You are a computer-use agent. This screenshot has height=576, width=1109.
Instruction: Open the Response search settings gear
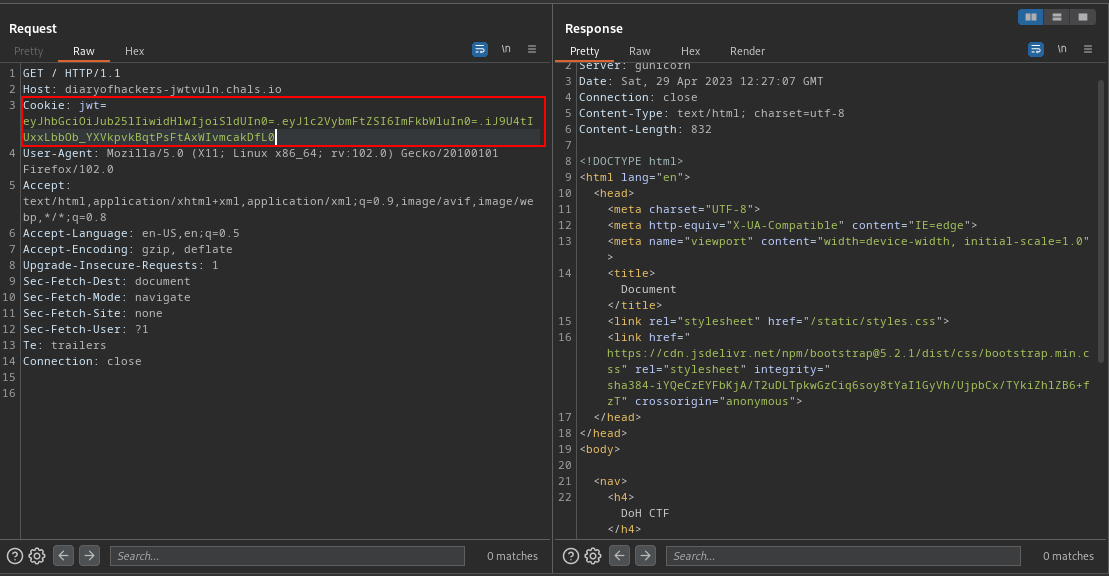(x=593, y=556)
